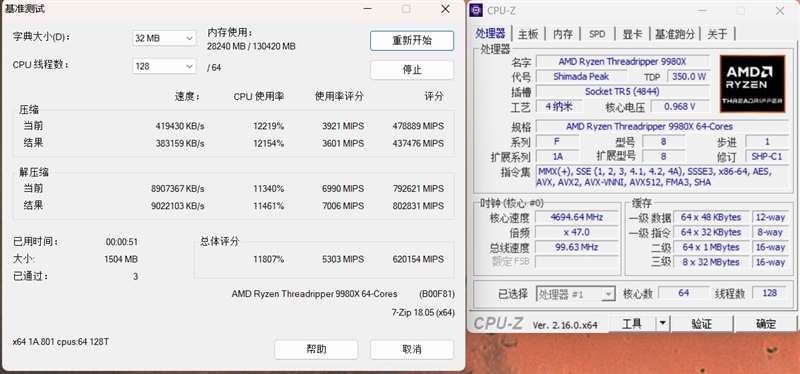Viewport: 800px width, 374px height.
Task: Click the core speed value 4694.64 MHz
Action: [576, 217]
